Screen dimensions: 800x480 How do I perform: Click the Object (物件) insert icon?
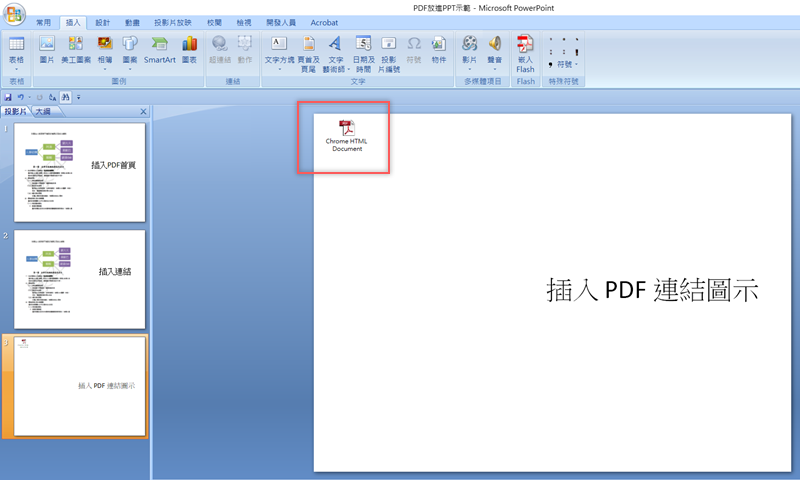click(x=438, y=49)
